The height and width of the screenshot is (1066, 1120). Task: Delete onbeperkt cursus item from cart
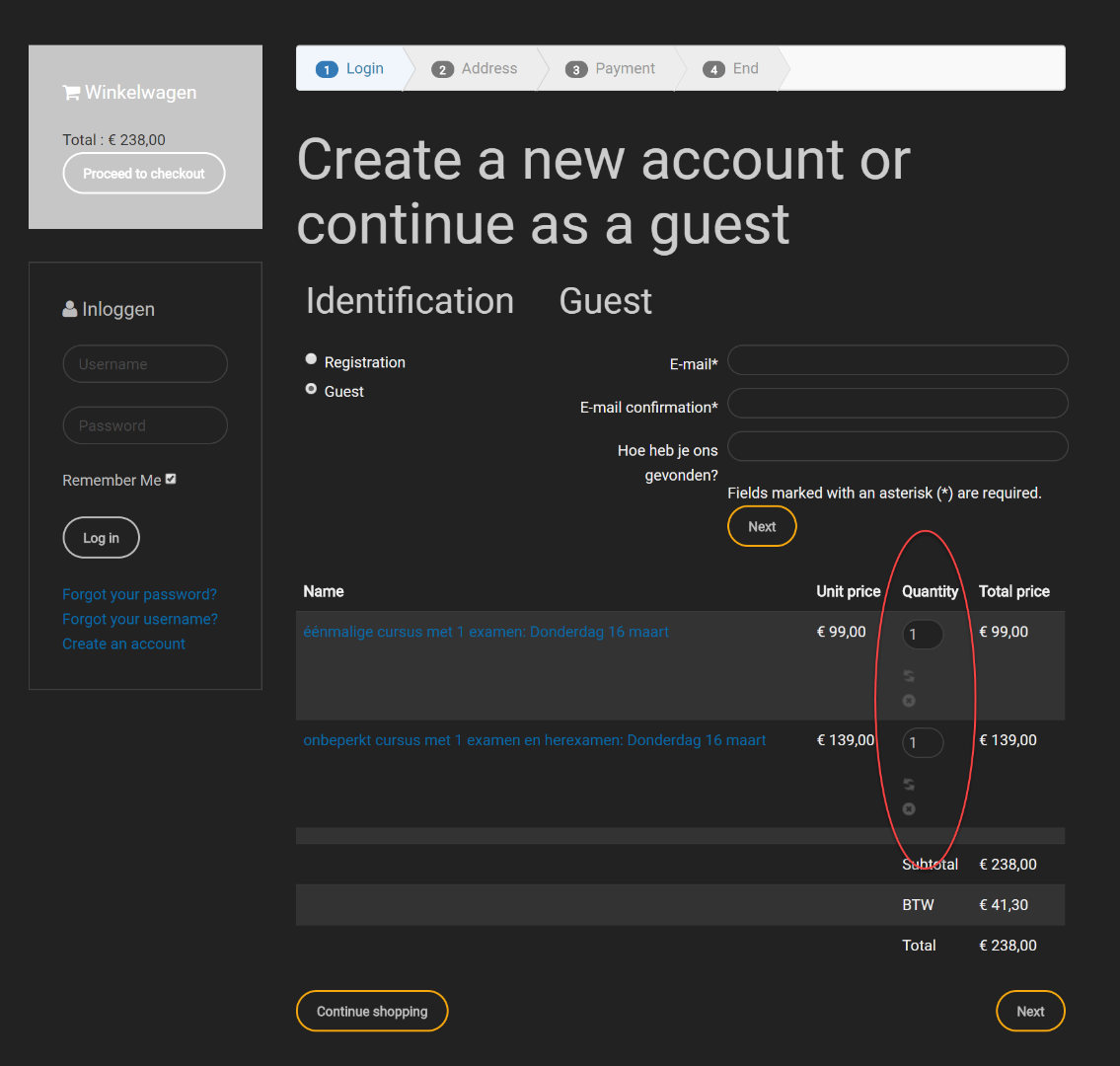[909, 809]
